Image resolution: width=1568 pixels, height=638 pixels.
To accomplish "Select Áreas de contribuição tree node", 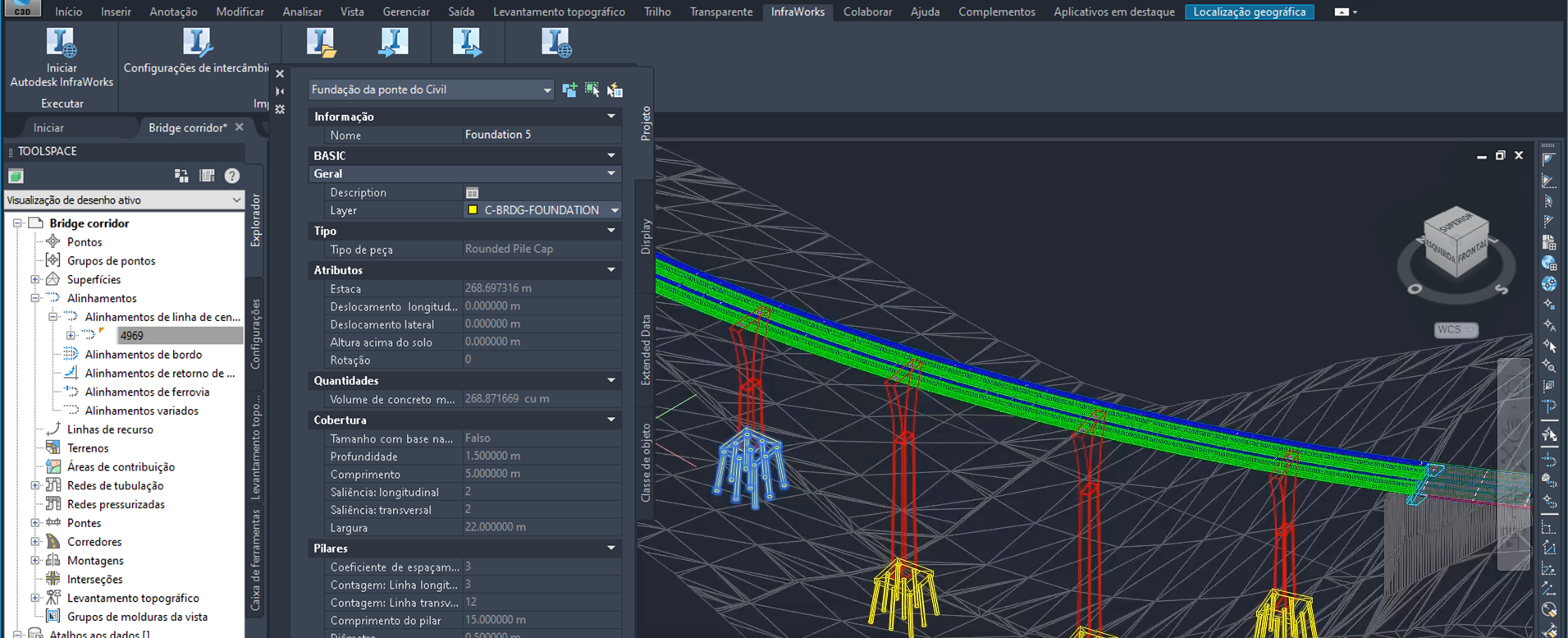I will [x=121, y=466].
